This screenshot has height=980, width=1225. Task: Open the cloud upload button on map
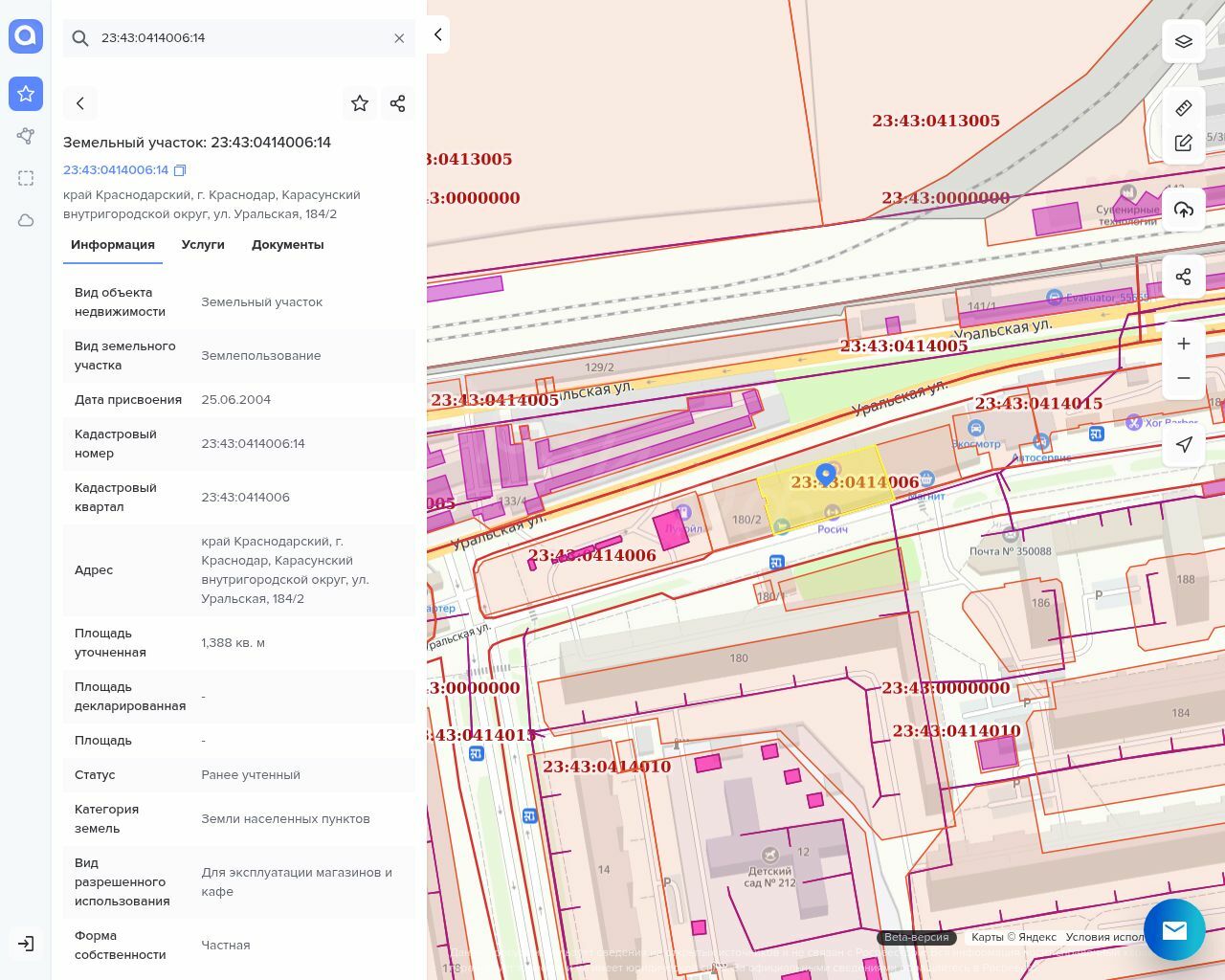[1183, 210]
